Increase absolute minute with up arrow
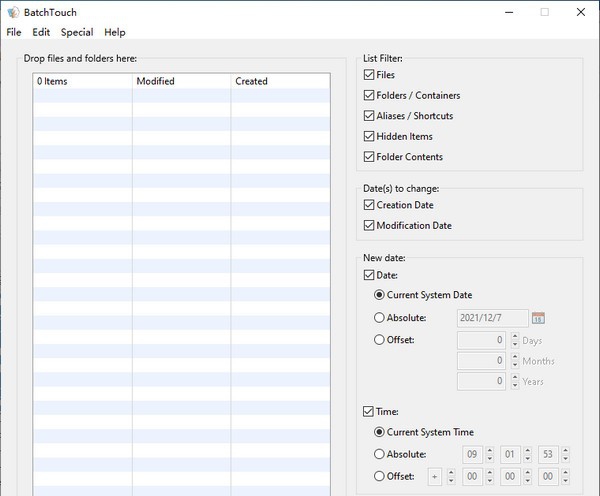The height and width of the screenshot is (496, 600). [528, 450]
